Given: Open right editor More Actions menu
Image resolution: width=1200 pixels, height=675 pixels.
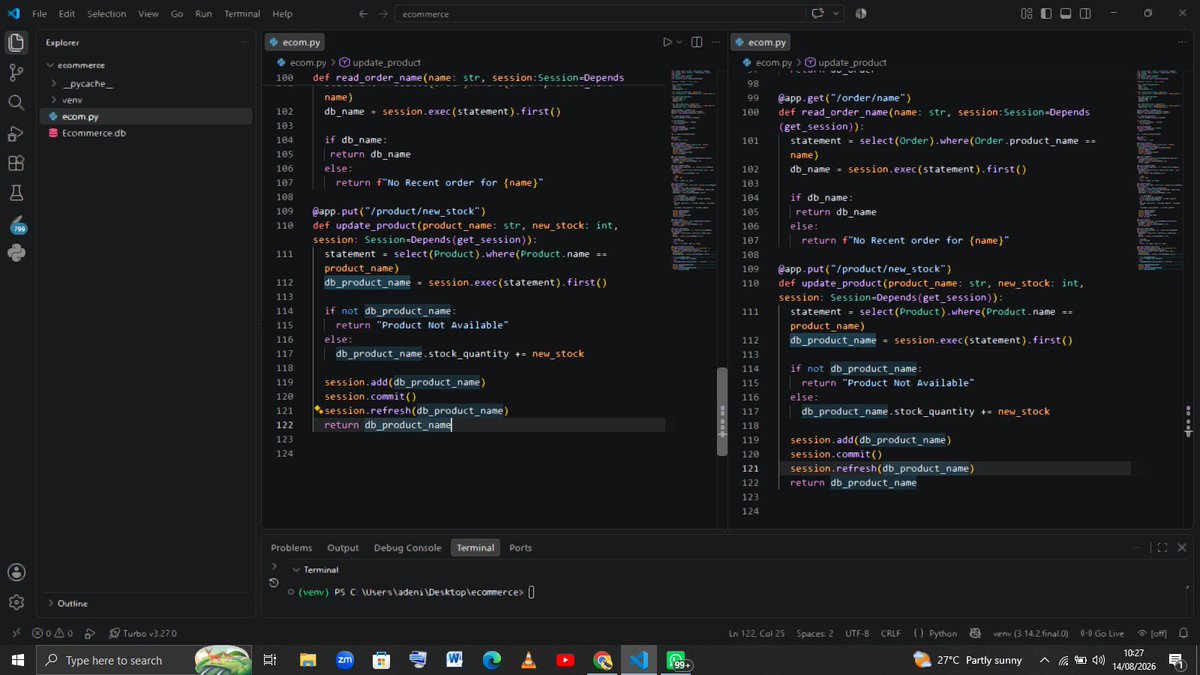Looking at the screenshot, I should coord(1183,42).
